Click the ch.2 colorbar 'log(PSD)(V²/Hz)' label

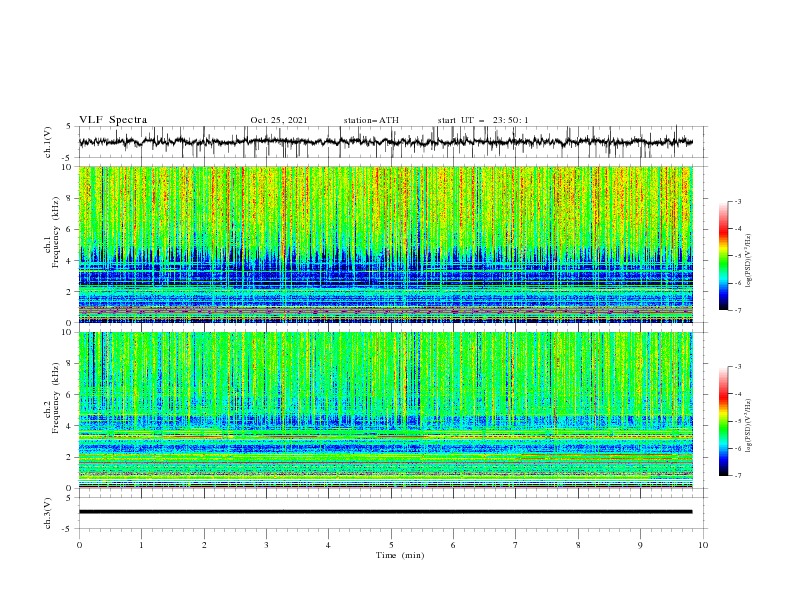tap(748, 426)
